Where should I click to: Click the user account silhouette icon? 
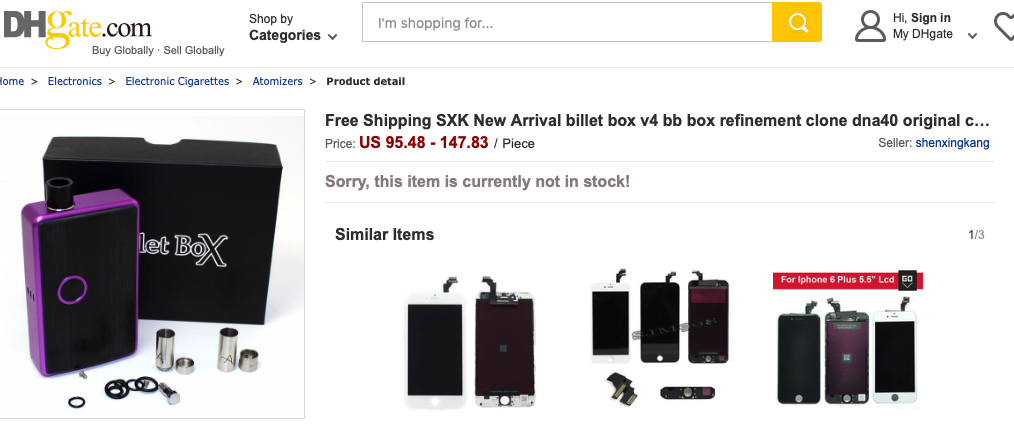(x=870, y=26)
